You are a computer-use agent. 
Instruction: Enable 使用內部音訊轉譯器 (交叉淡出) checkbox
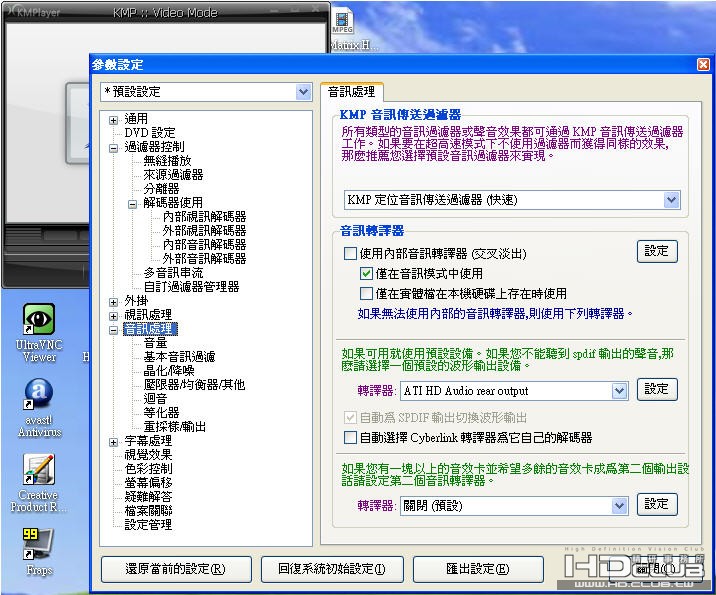tap(350, 253)
